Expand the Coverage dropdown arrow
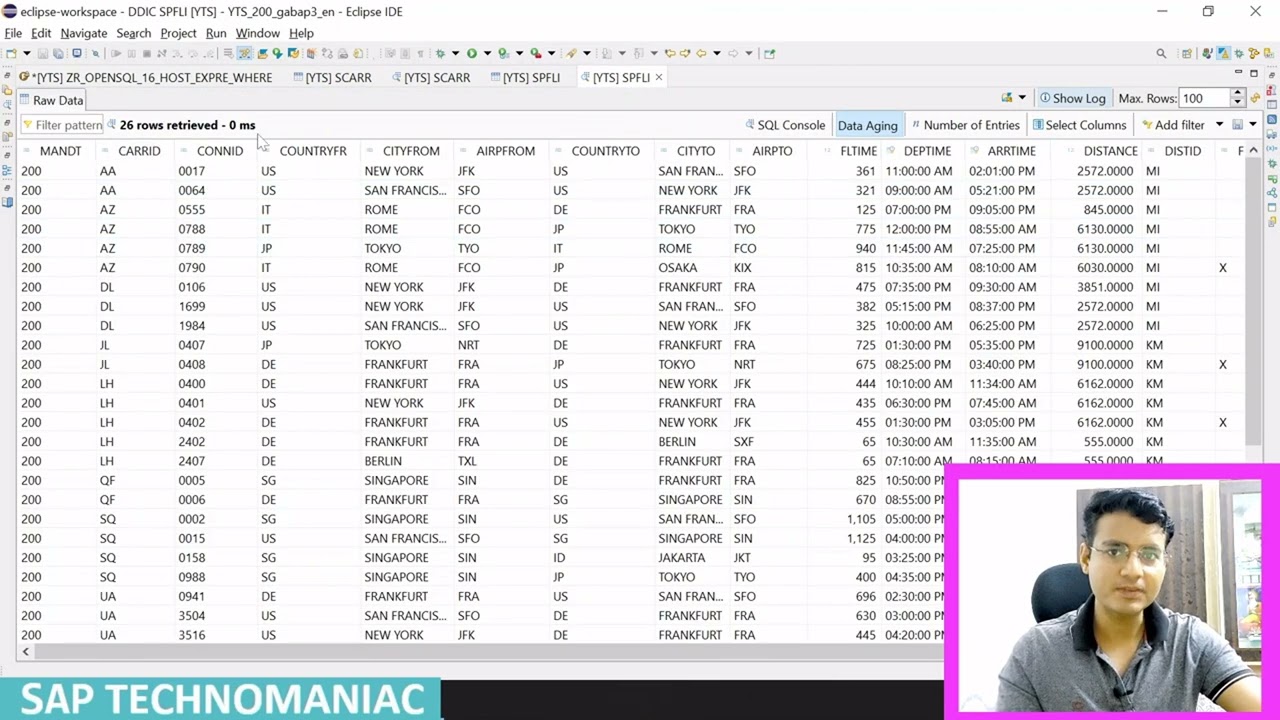Viewport: 1280px width, 720px height. pos(520,53)
